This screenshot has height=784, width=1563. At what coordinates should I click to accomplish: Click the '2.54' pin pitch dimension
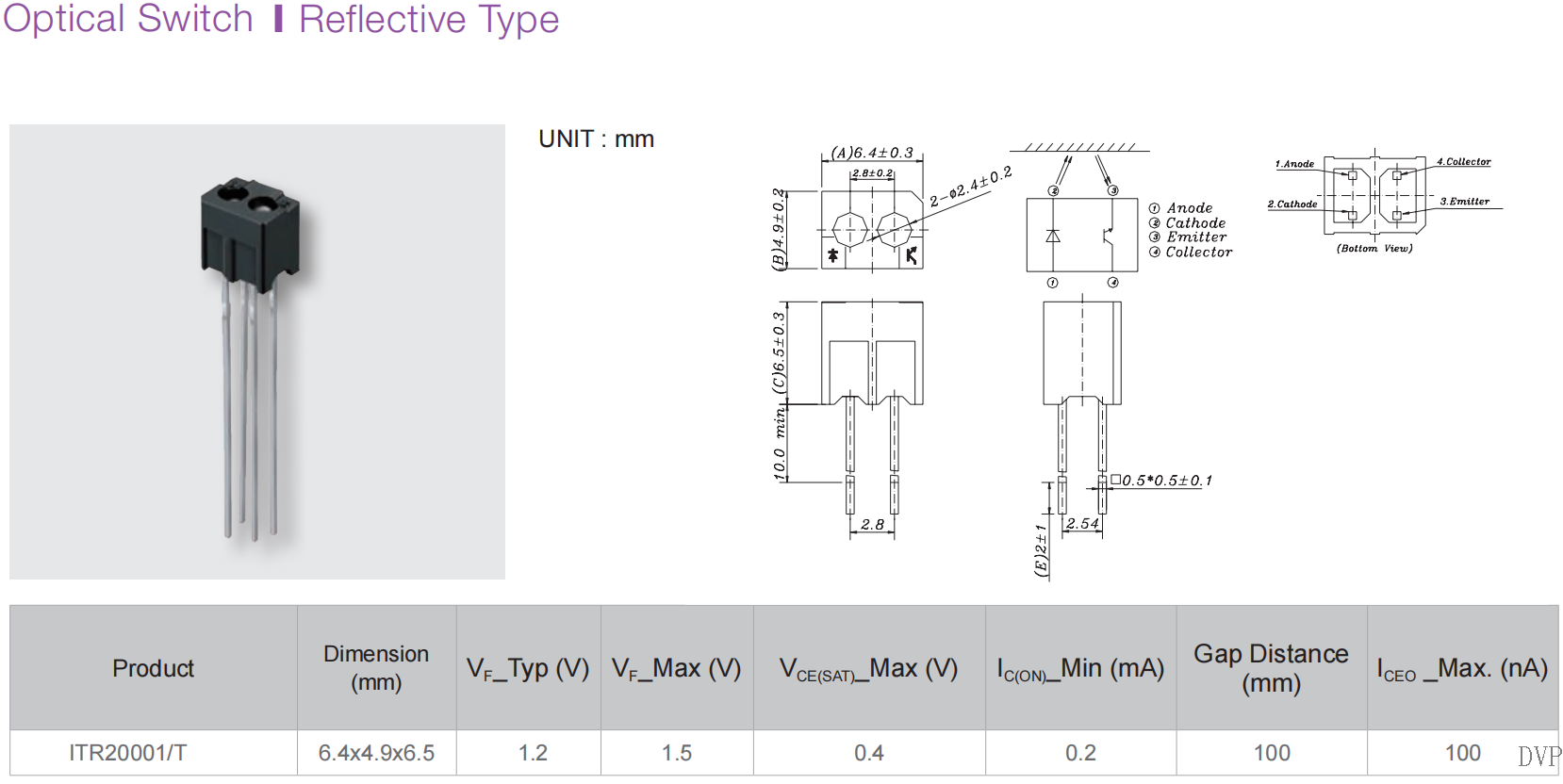pos(1082,523)
